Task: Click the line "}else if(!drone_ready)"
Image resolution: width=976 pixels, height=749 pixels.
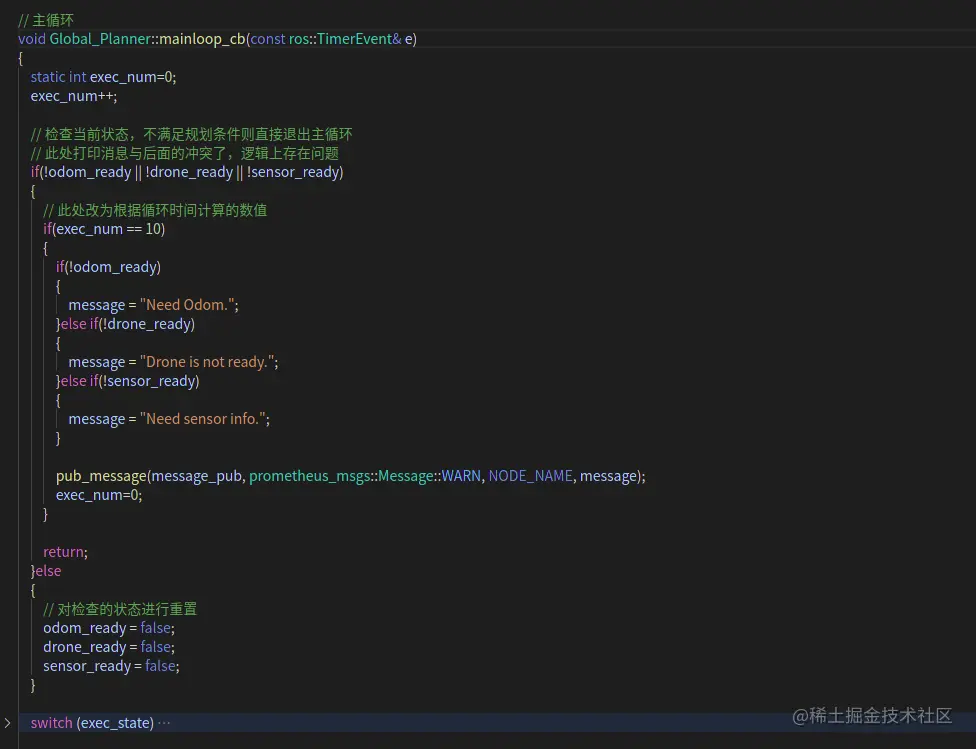Action: [125, 324]
